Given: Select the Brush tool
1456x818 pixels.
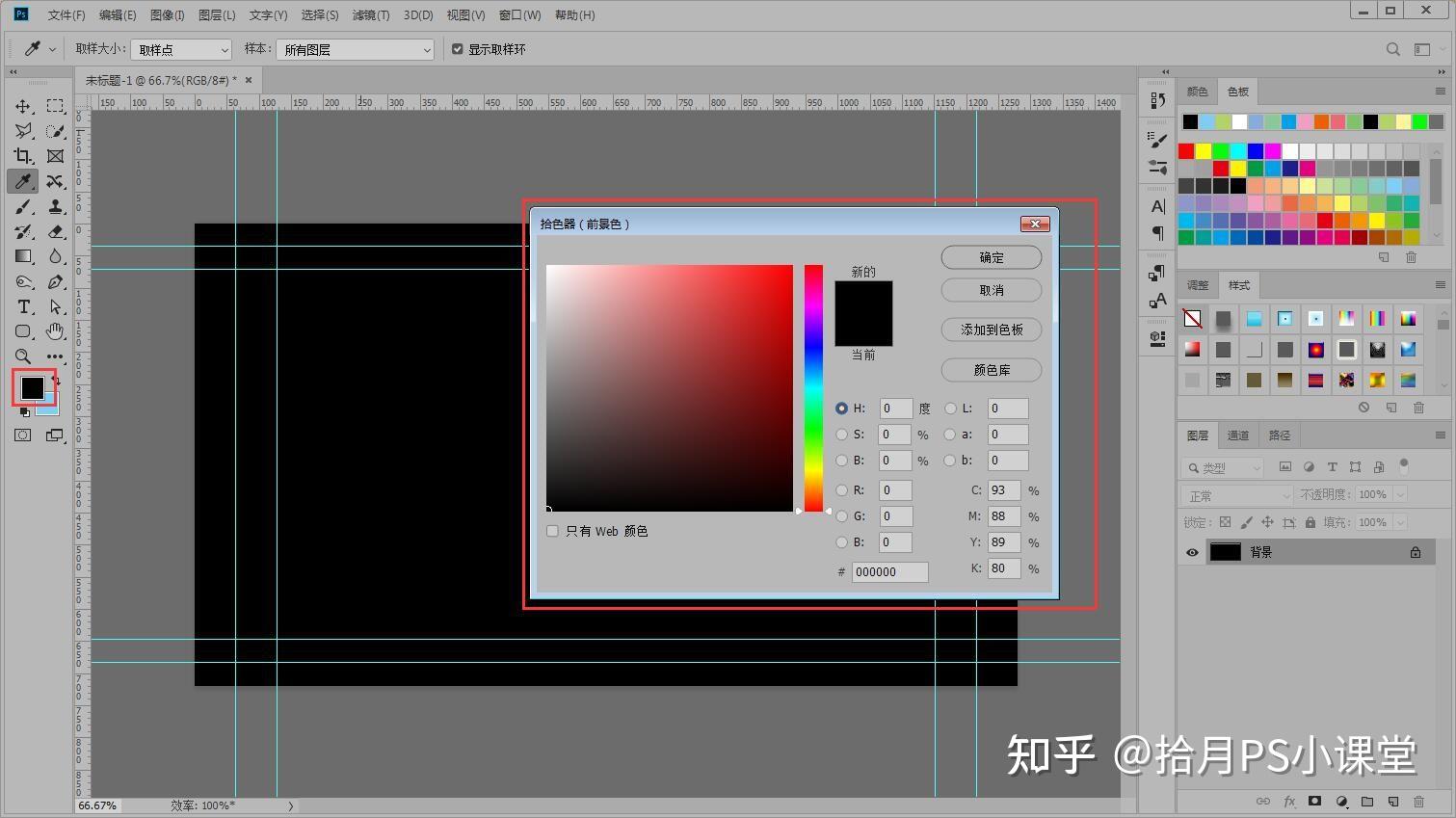Looking at the screenshot, I should click(21, 206).
